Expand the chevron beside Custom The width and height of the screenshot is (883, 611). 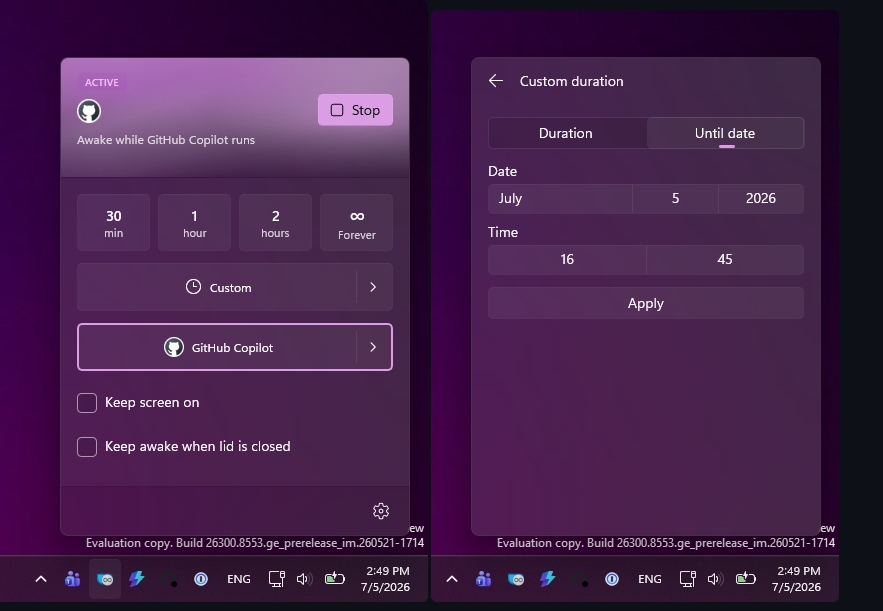click(374, 287)
